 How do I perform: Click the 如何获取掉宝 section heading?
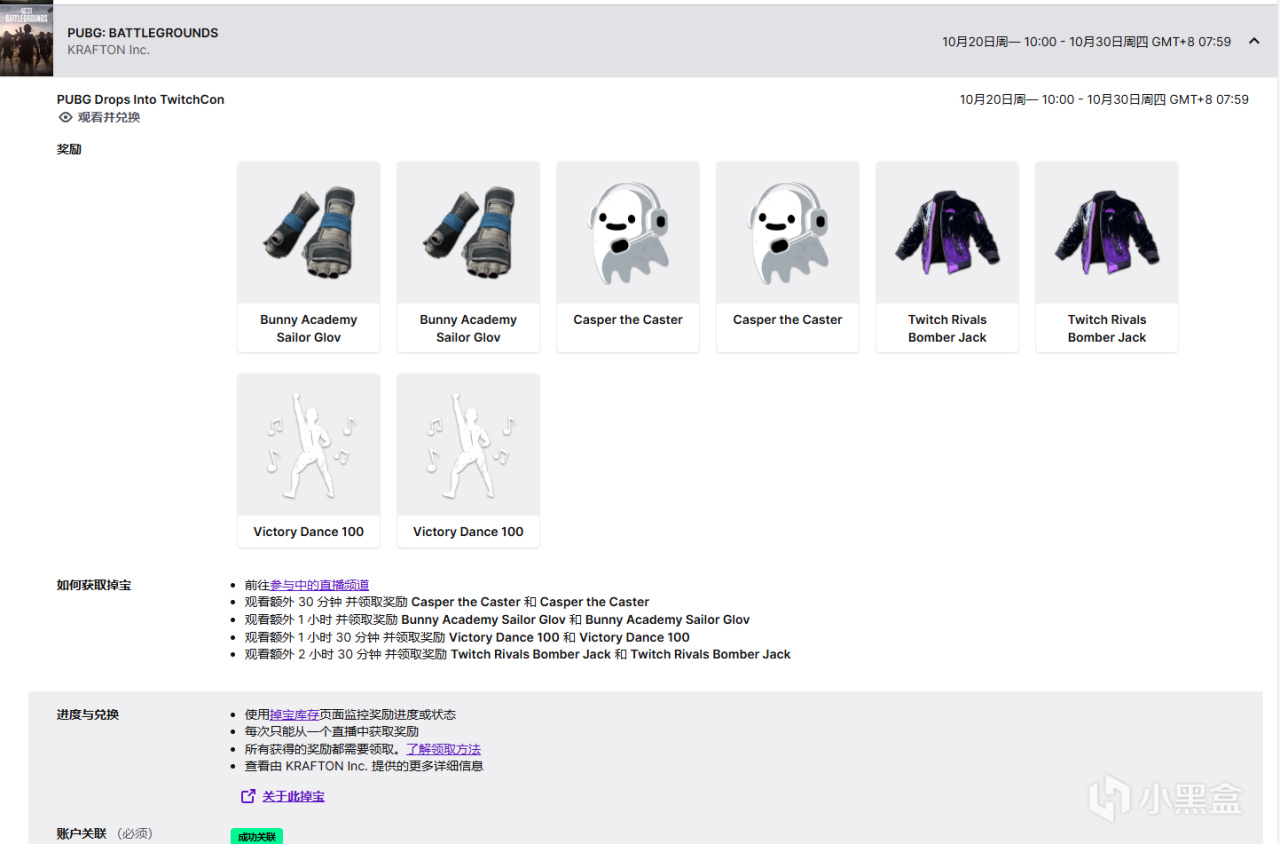click(94, 585)
